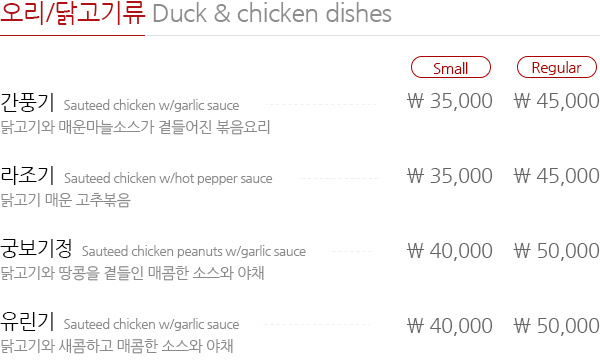Image resolution: width=600 pixels, height=361 pixels.
Task: Select the 유린기 dish name
Action: coord(27,321)
